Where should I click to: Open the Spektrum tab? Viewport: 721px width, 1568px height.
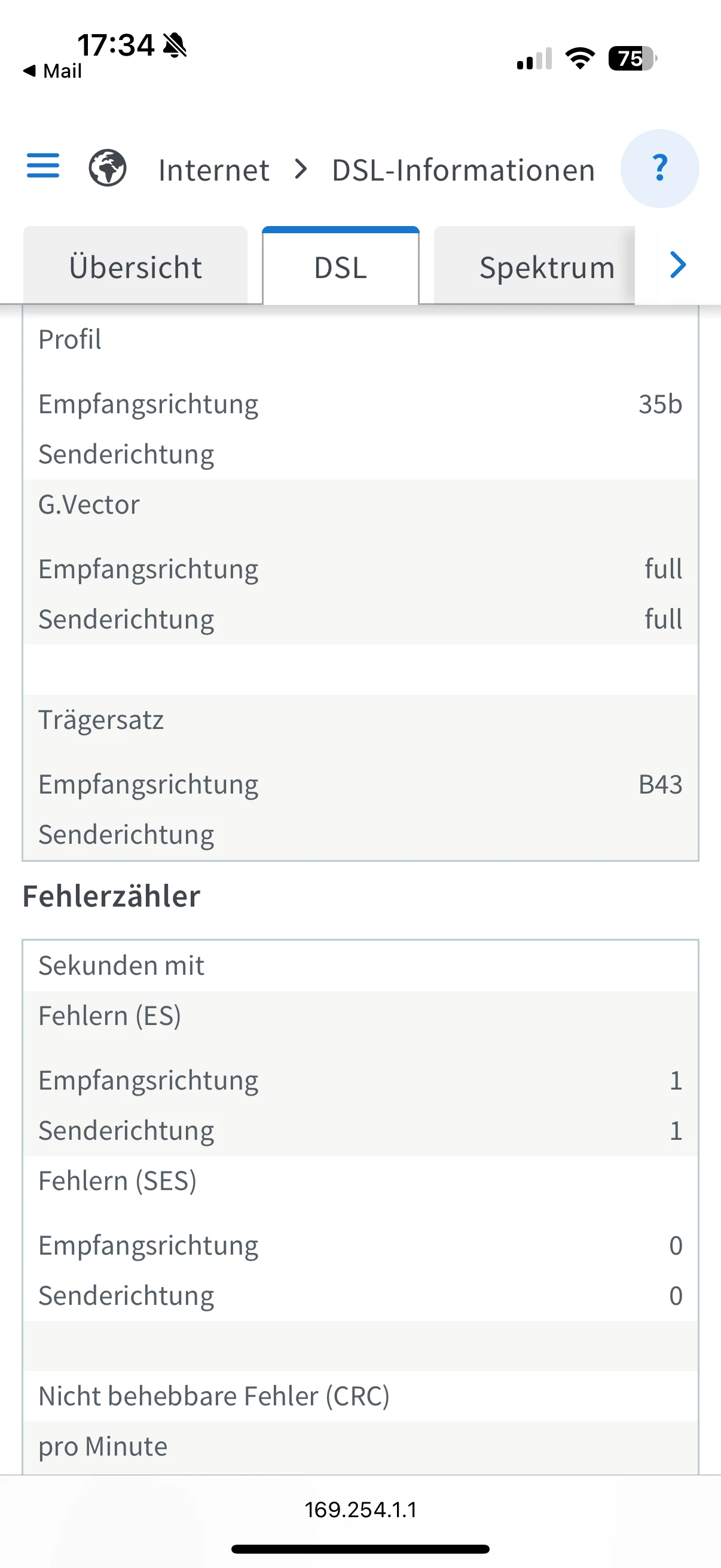[x=546, y=267]
